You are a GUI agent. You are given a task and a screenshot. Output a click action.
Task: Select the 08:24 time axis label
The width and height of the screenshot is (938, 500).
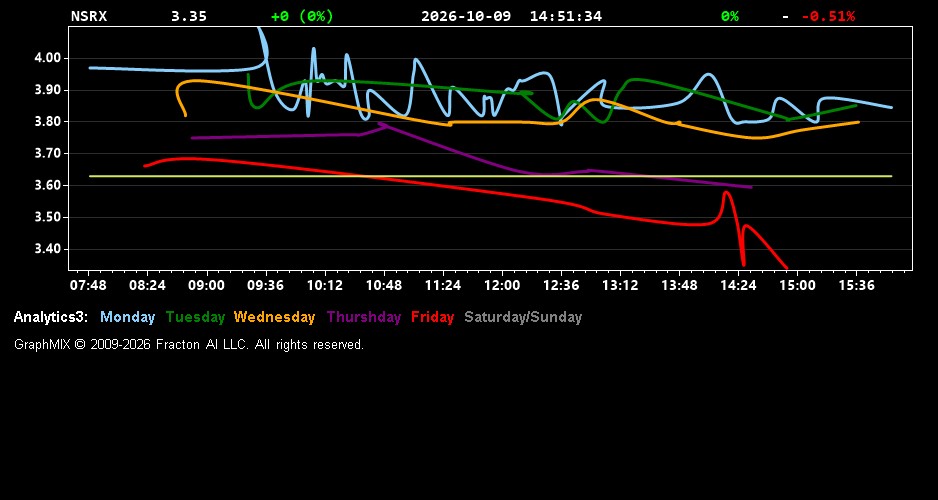click(147, 285)
